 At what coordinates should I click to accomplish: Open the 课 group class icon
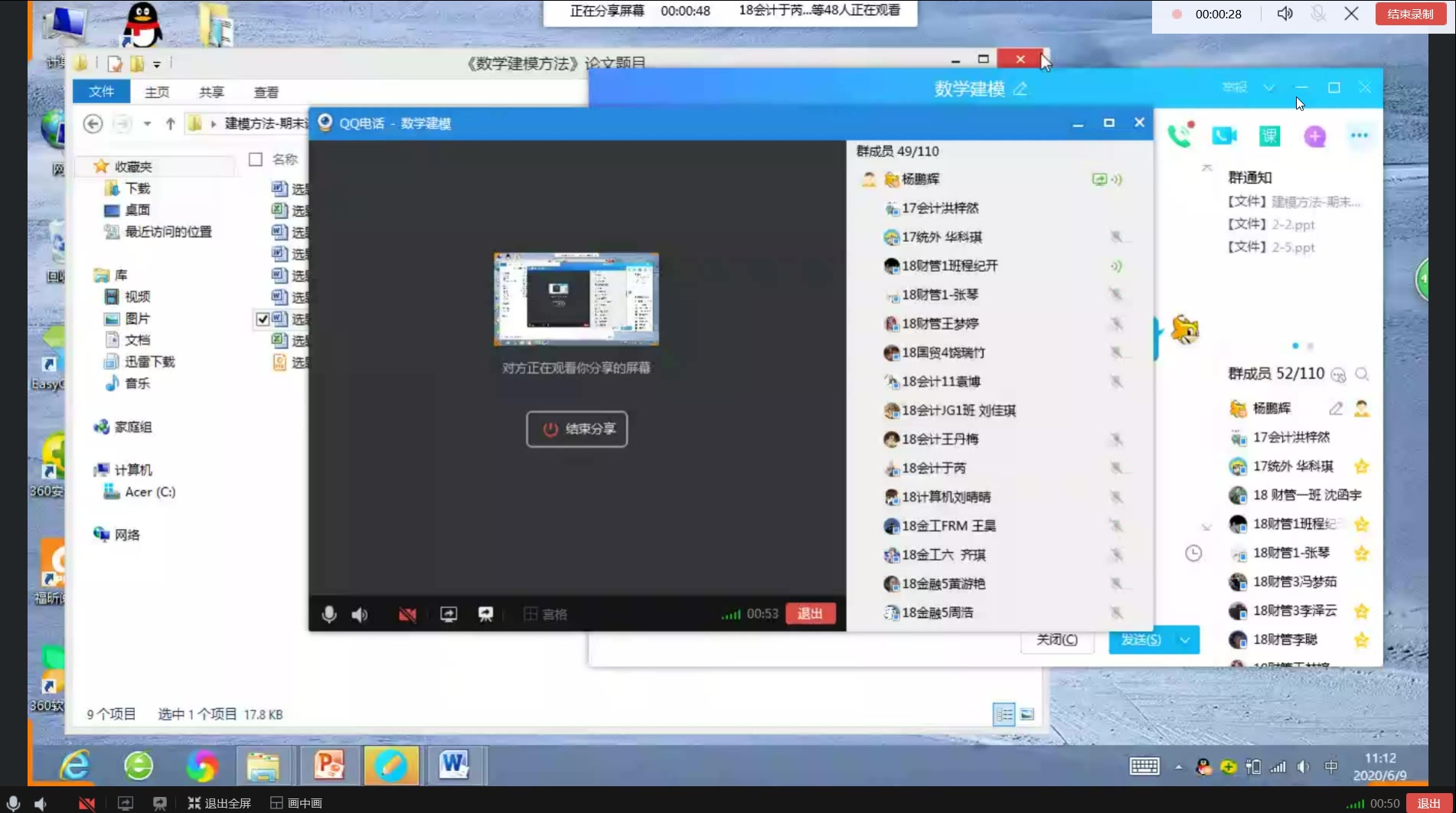point(1268,135)
